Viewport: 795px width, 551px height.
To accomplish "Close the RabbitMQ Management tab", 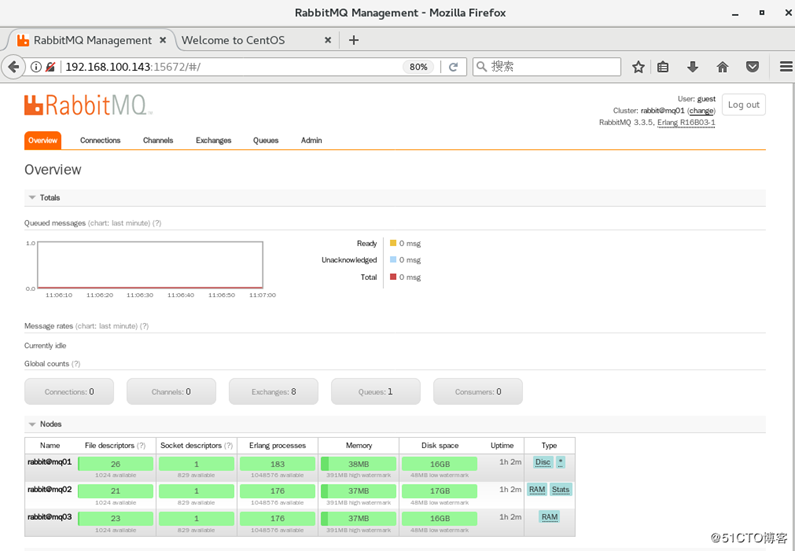I will tap(163, 40).
